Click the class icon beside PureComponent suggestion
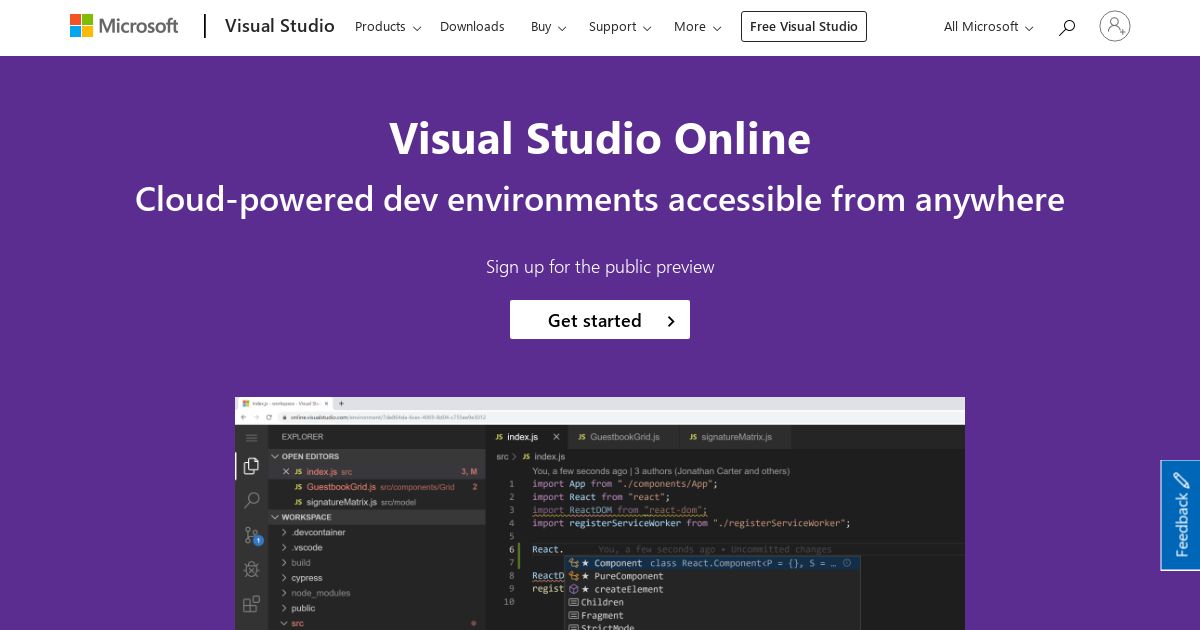This screenshot has height=630, width=1200. click(x=574, y=576)
